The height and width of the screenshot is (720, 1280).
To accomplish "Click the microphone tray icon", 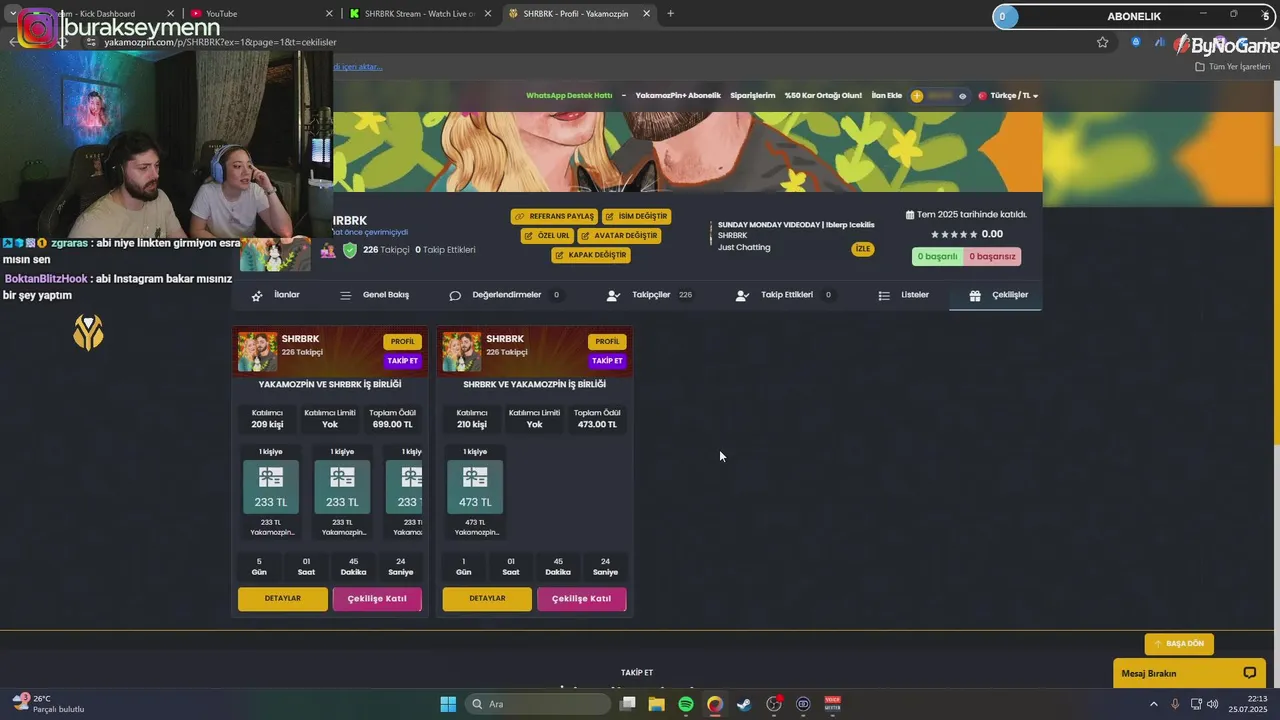I will (1175, 704).
